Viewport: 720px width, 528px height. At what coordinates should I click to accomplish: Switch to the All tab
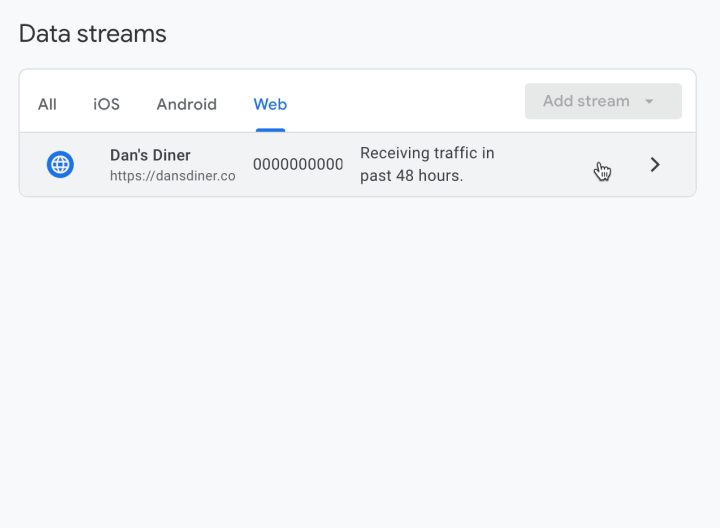[47, 104]
